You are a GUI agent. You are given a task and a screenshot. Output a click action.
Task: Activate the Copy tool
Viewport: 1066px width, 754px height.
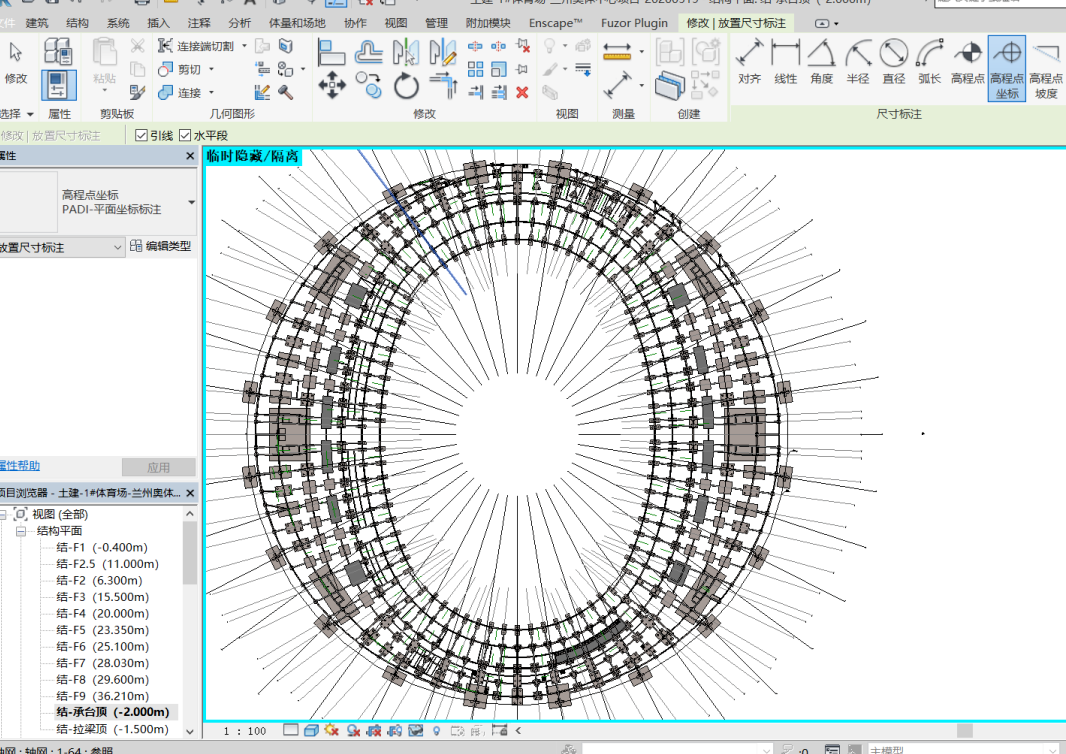point(368,86)
